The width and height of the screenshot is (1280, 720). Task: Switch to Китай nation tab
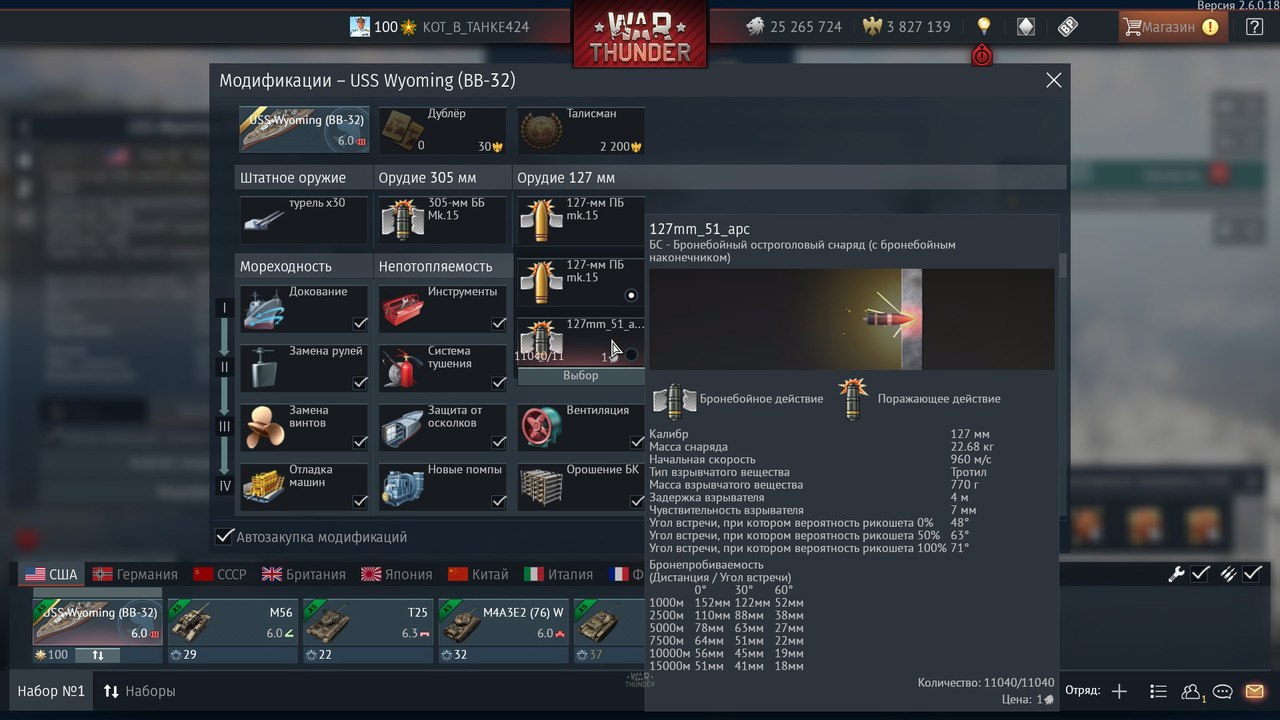[478, 575]
